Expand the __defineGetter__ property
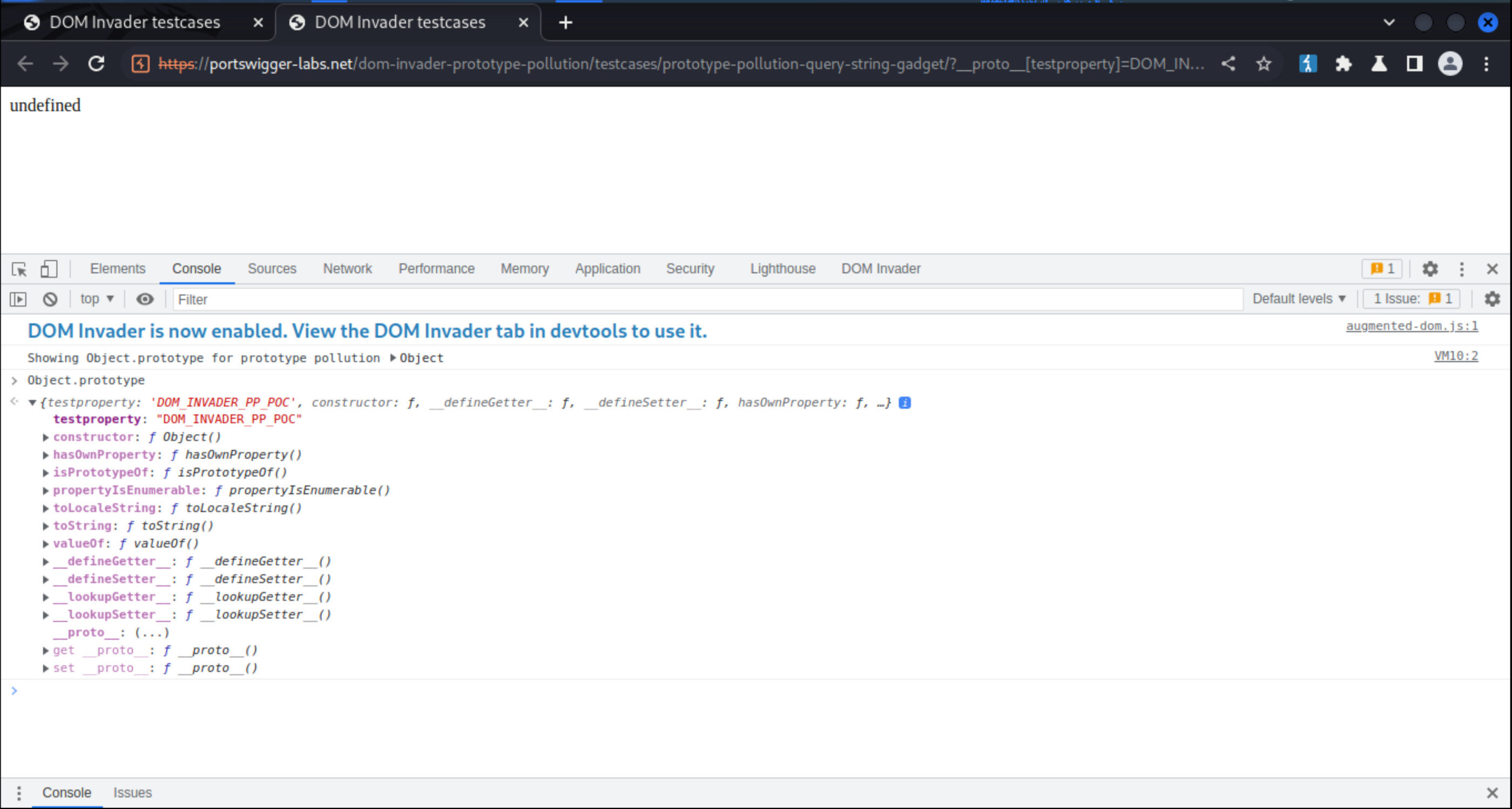The image size is (1512, 809). 45,562
